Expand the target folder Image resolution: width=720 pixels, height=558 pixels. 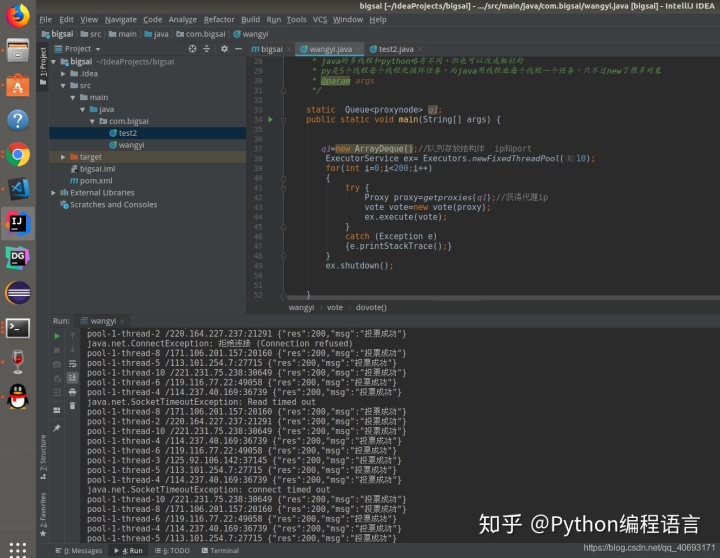[x=63, y=157]
